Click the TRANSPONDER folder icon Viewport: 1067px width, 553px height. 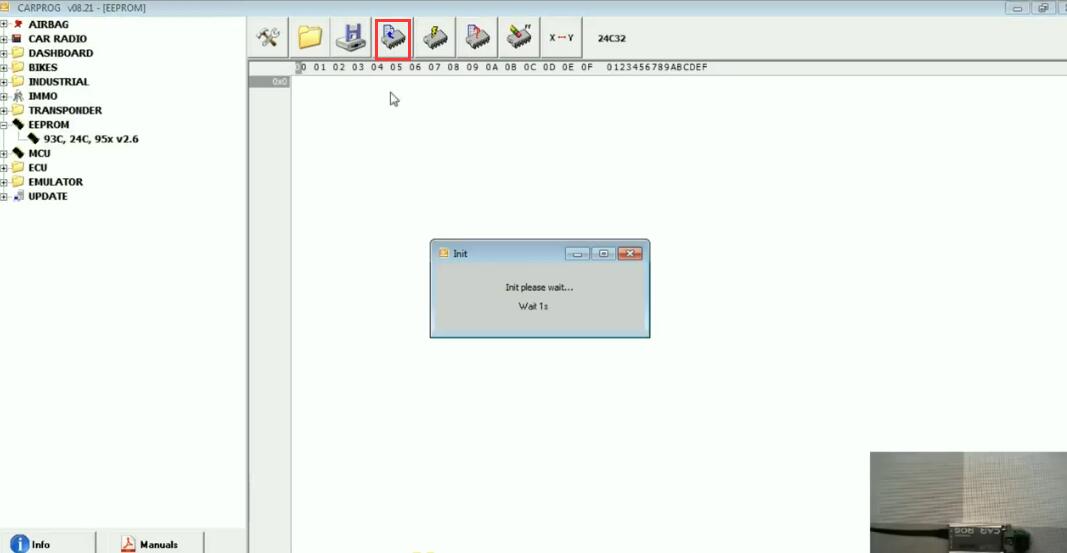tap(18, 110)
